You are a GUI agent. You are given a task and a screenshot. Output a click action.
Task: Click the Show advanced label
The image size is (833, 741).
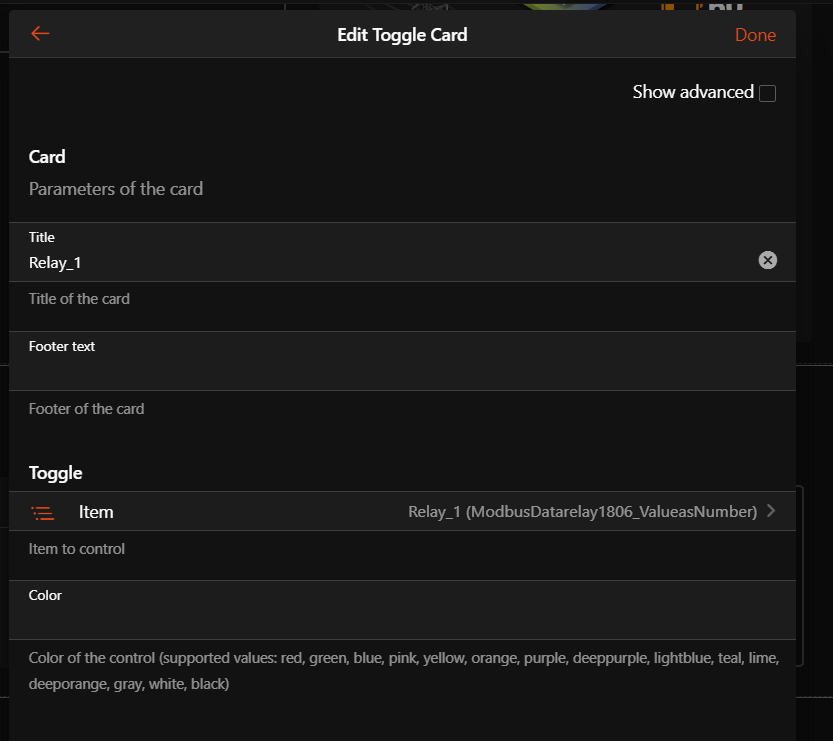pos(692,92)
